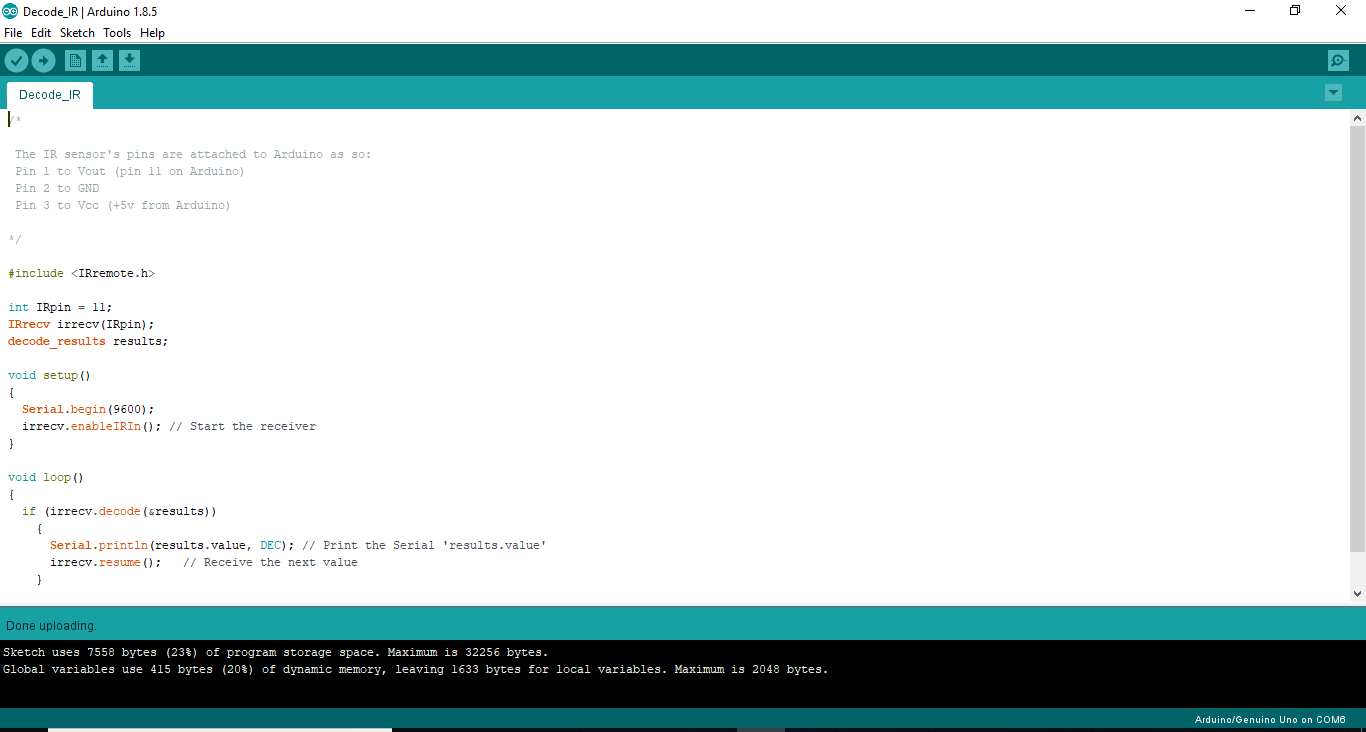The height and width of the screenshot is (732, 1366).
Task: Click the comment 'Pin 3 to Vcc' line
Action: click(123, 205)
